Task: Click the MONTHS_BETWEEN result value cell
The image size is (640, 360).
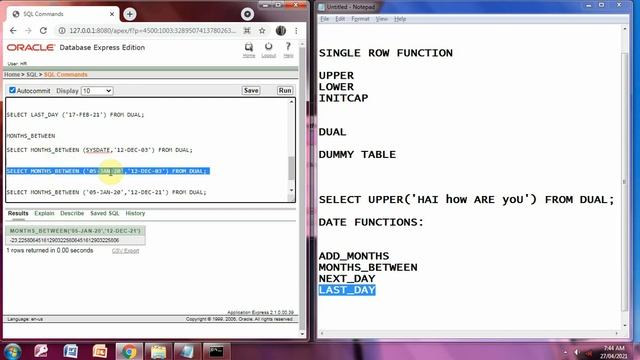Action: 76,240
